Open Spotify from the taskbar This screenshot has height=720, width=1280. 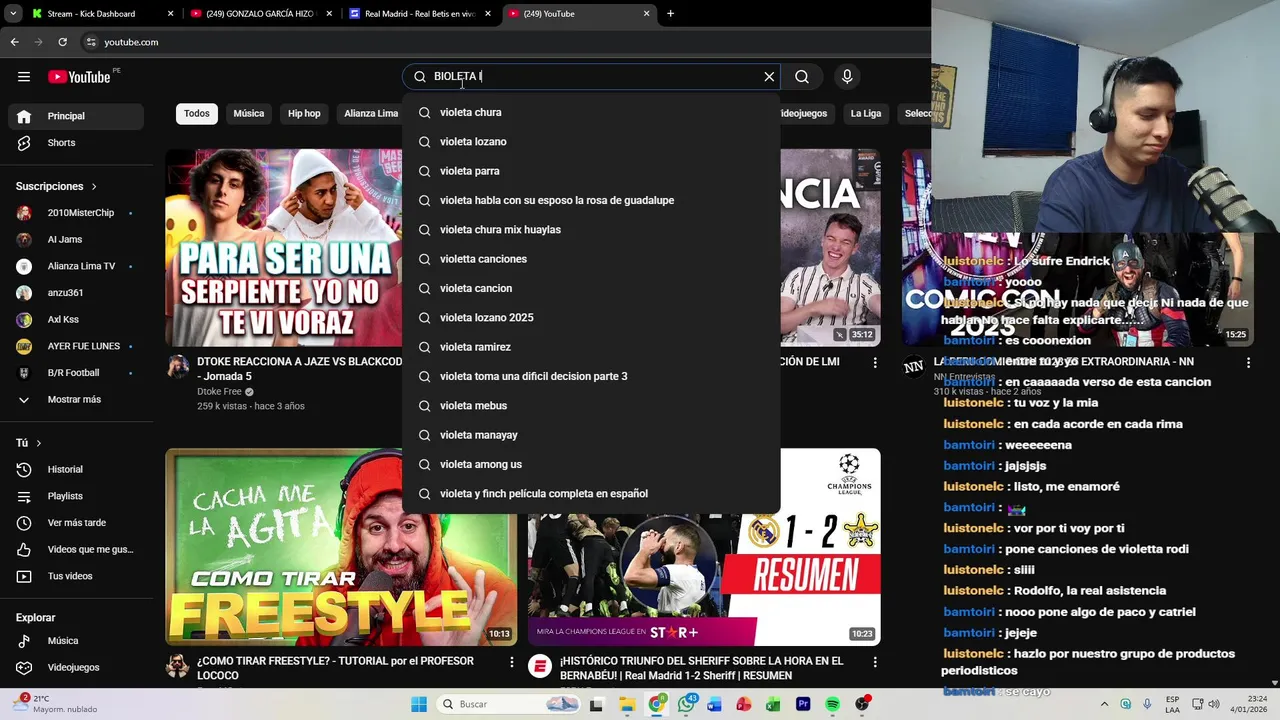point(832,704)
